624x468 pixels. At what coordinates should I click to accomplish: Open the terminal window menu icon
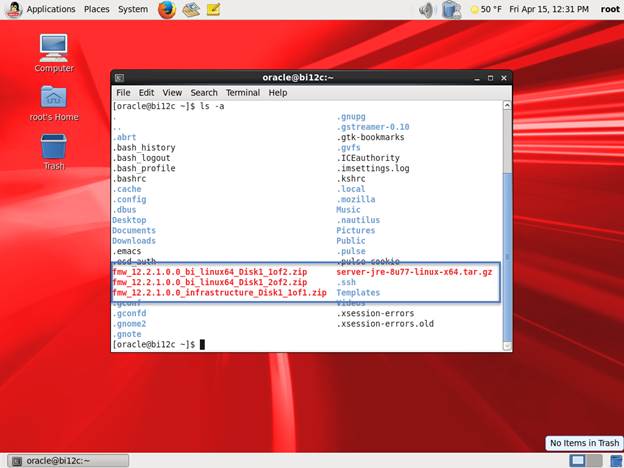(119, 77)
